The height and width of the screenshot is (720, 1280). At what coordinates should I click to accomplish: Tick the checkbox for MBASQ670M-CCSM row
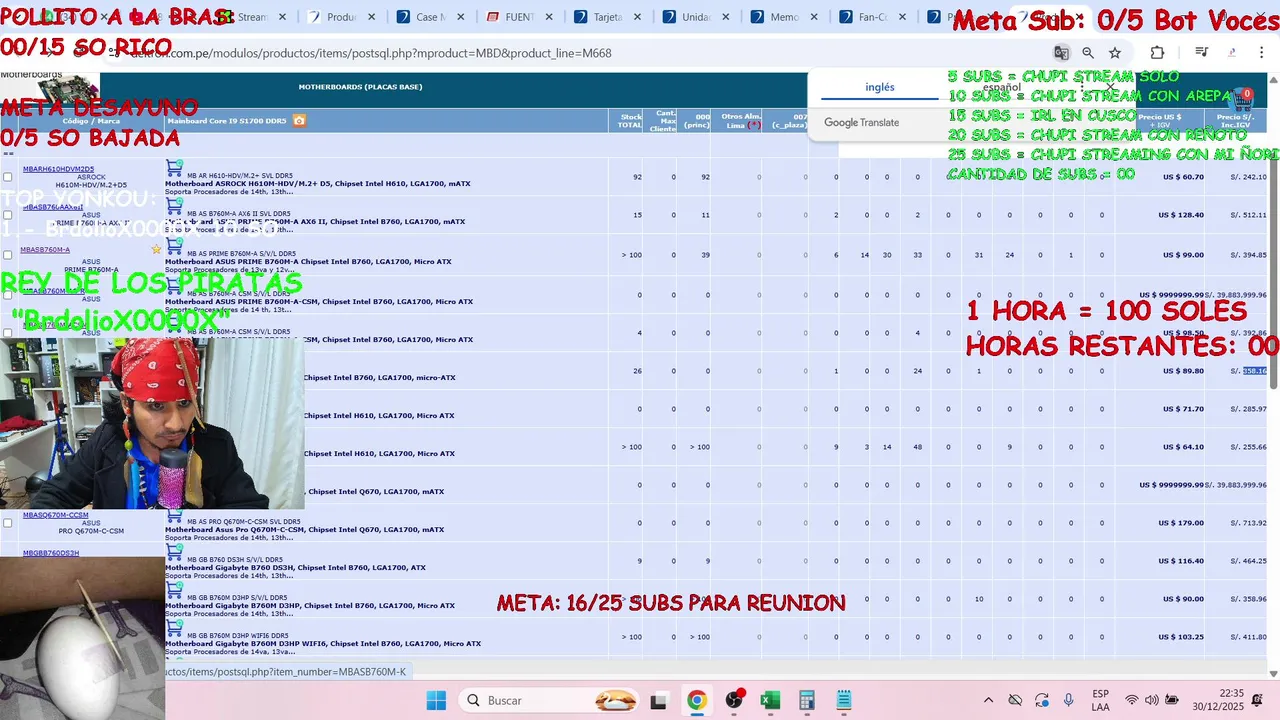[x=8, y=523]
